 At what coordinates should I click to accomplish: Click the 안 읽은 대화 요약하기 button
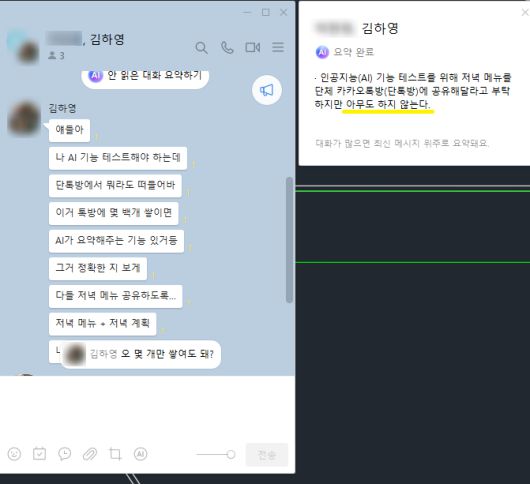point(145,76)
